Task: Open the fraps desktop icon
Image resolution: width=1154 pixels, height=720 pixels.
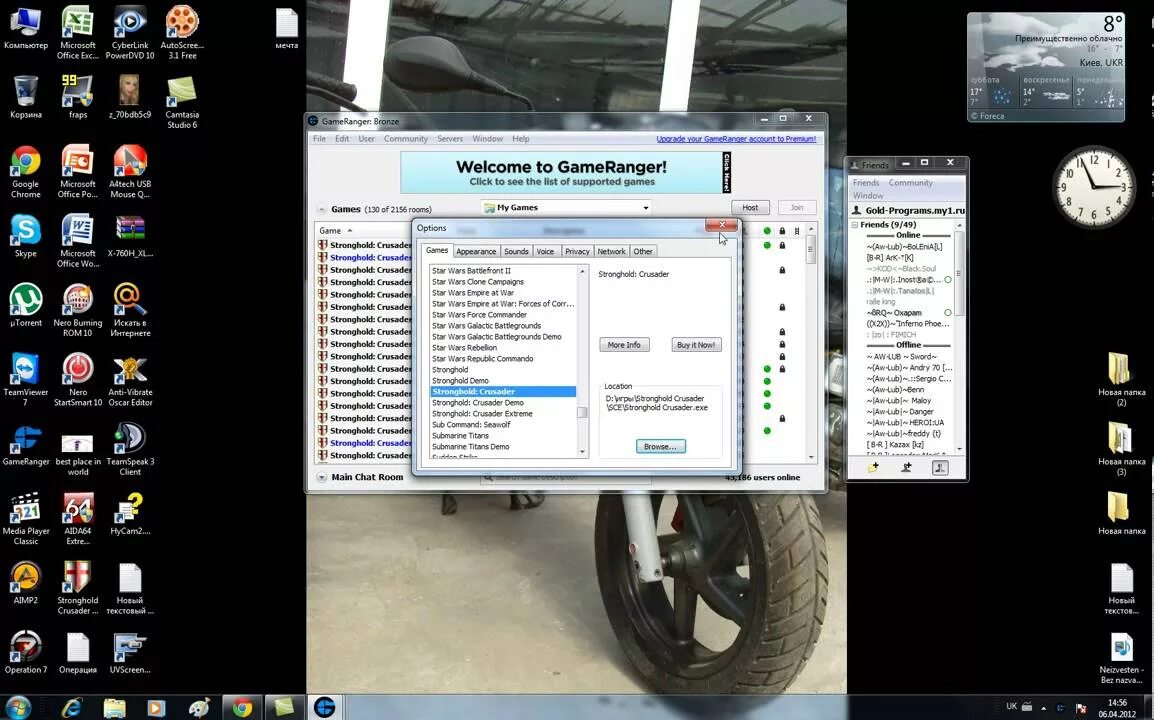Action: [x=77, y=96]
